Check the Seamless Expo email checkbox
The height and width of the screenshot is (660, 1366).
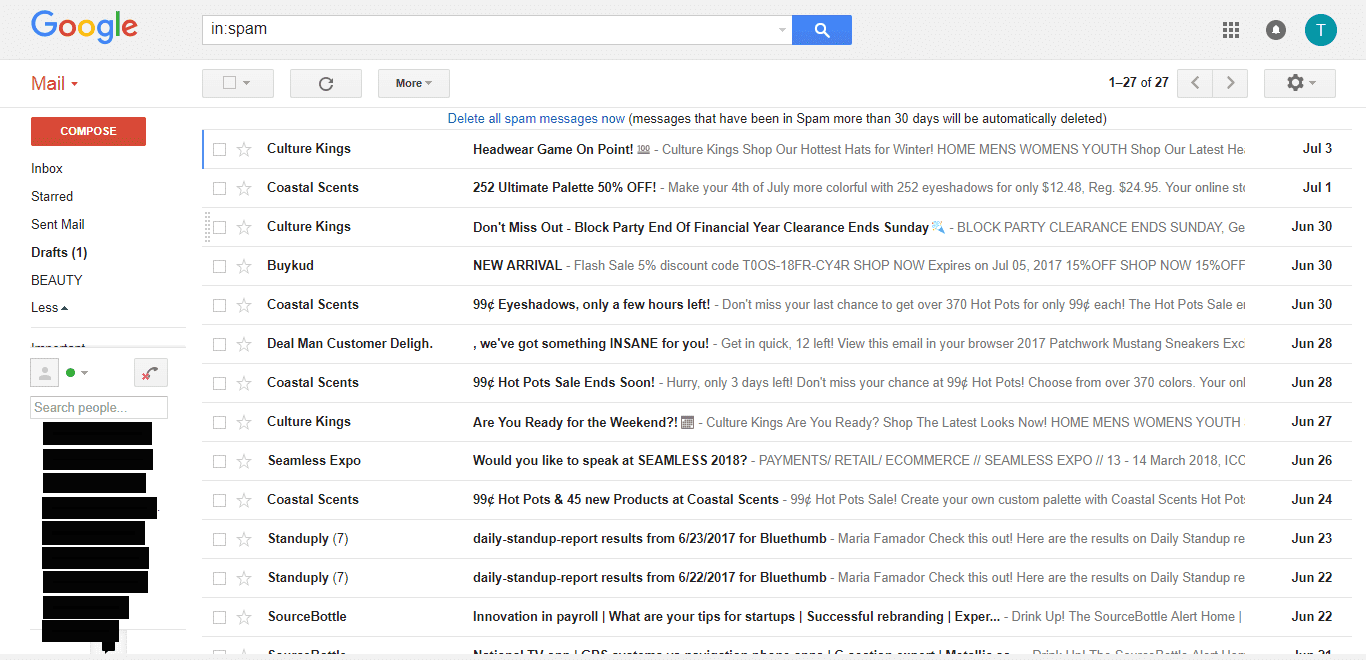point(219,461)
